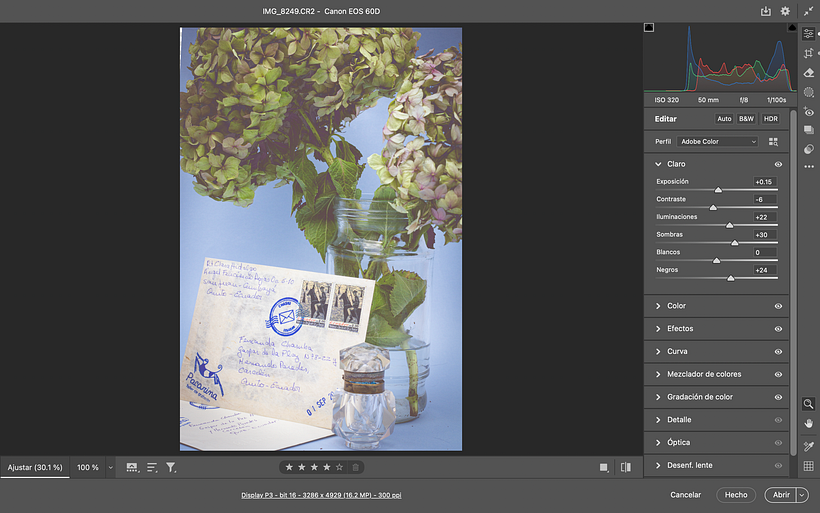Click the Display P3 workflow options link

[x=321, y=495]
